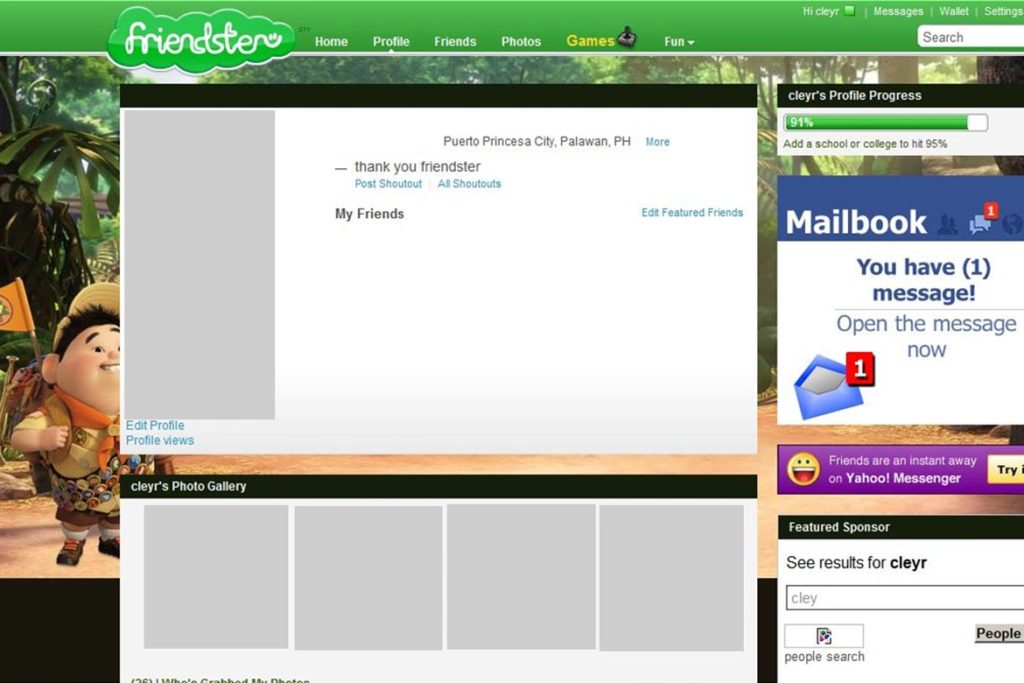
Task: Click the 'My Friends' heading
Action: [x=370, y=214]
